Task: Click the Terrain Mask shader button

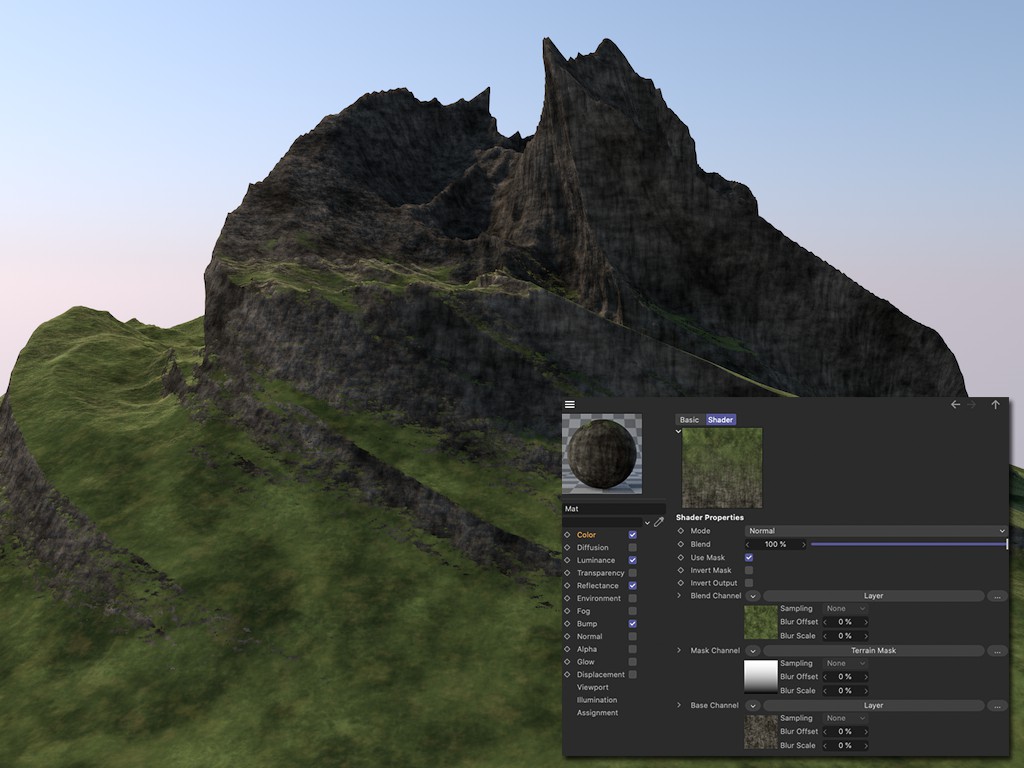Action: tap(873, 651)
